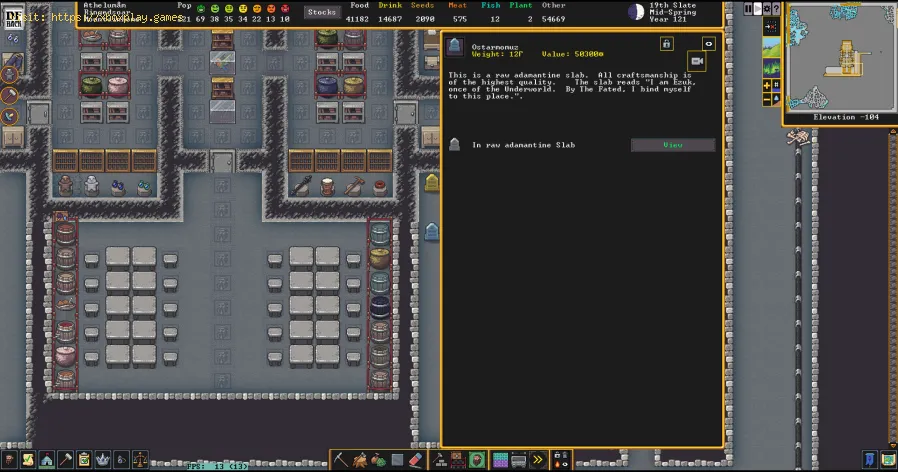Toggle the eye visibility icon
Screen dimensions: 898x472
tap(709, 44)
